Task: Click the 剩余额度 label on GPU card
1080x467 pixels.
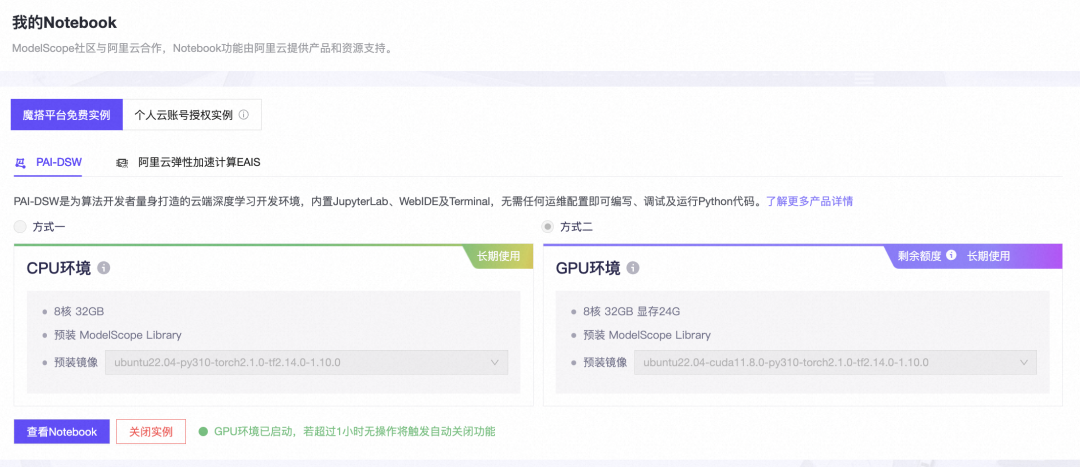Action: [x=919, y=256]
